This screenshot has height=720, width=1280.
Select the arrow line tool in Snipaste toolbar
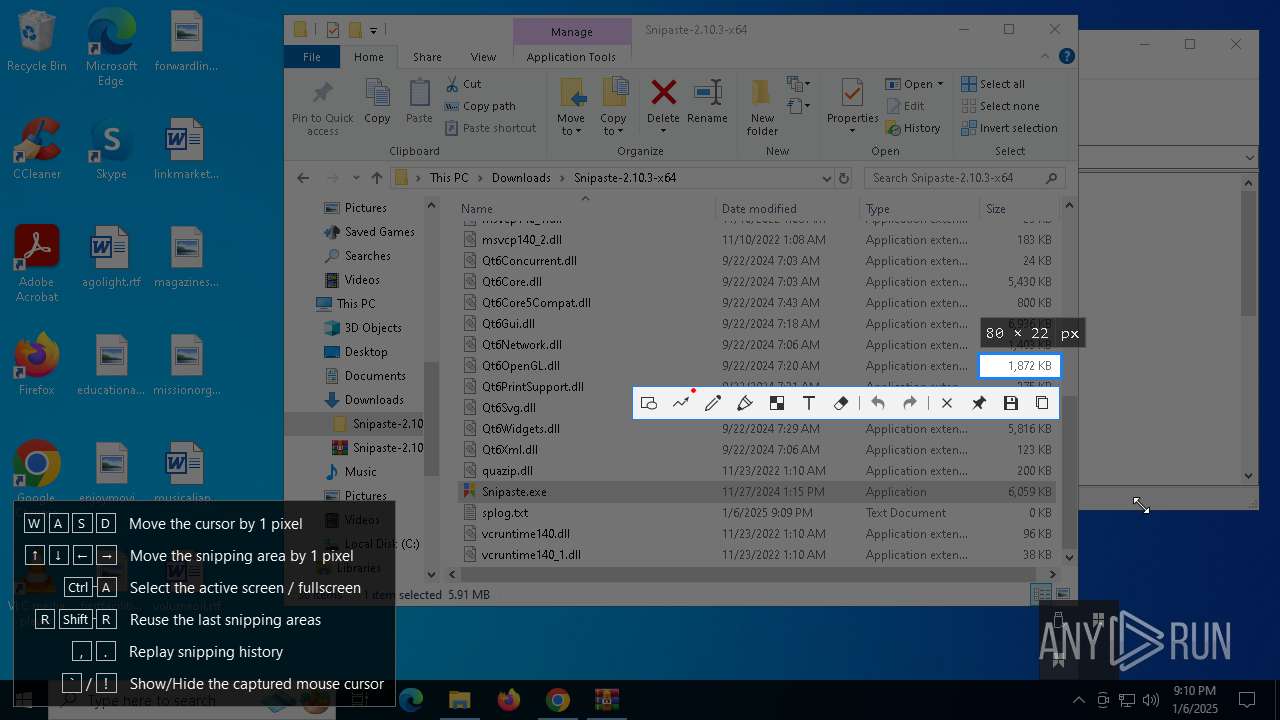(x=681, y=403)
